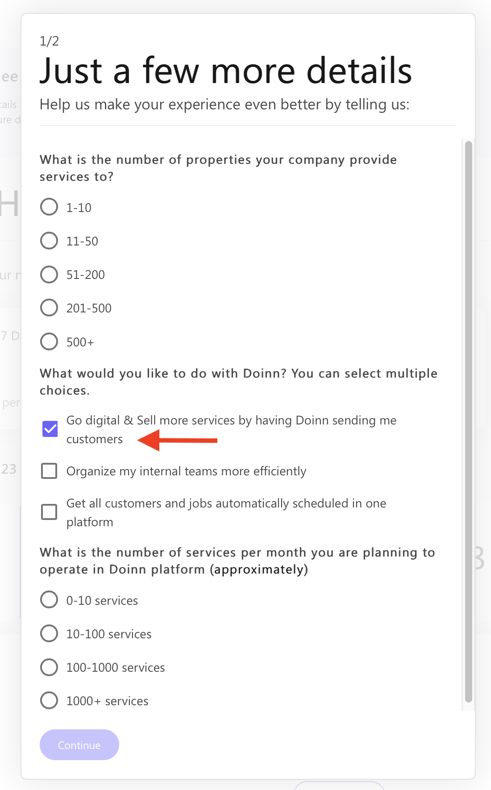
Task: Choose the 10-100 services radio button
Action: coord(49,633)
